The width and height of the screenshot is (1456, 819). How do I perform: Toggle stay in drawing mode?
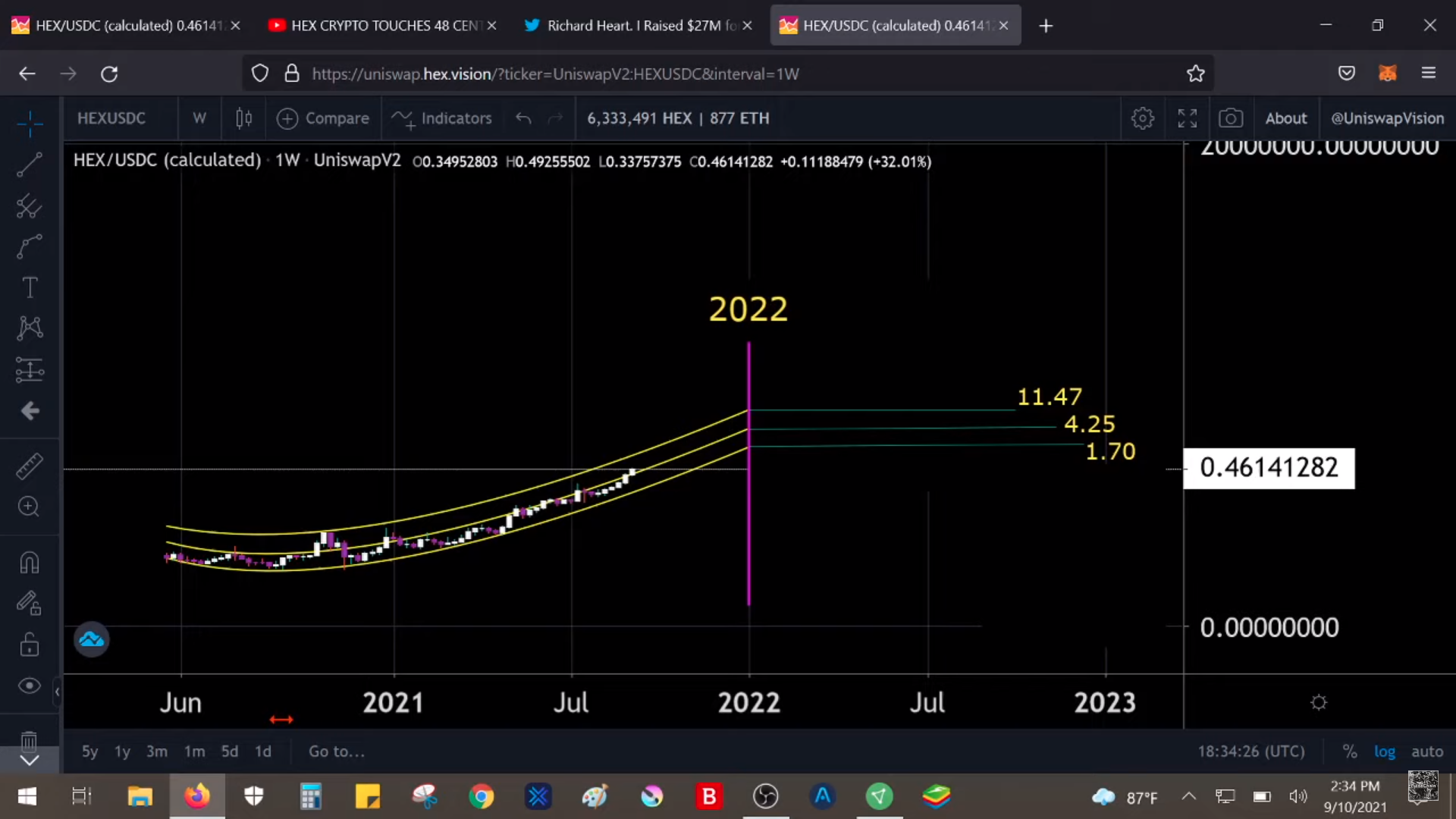coord(30,604)
